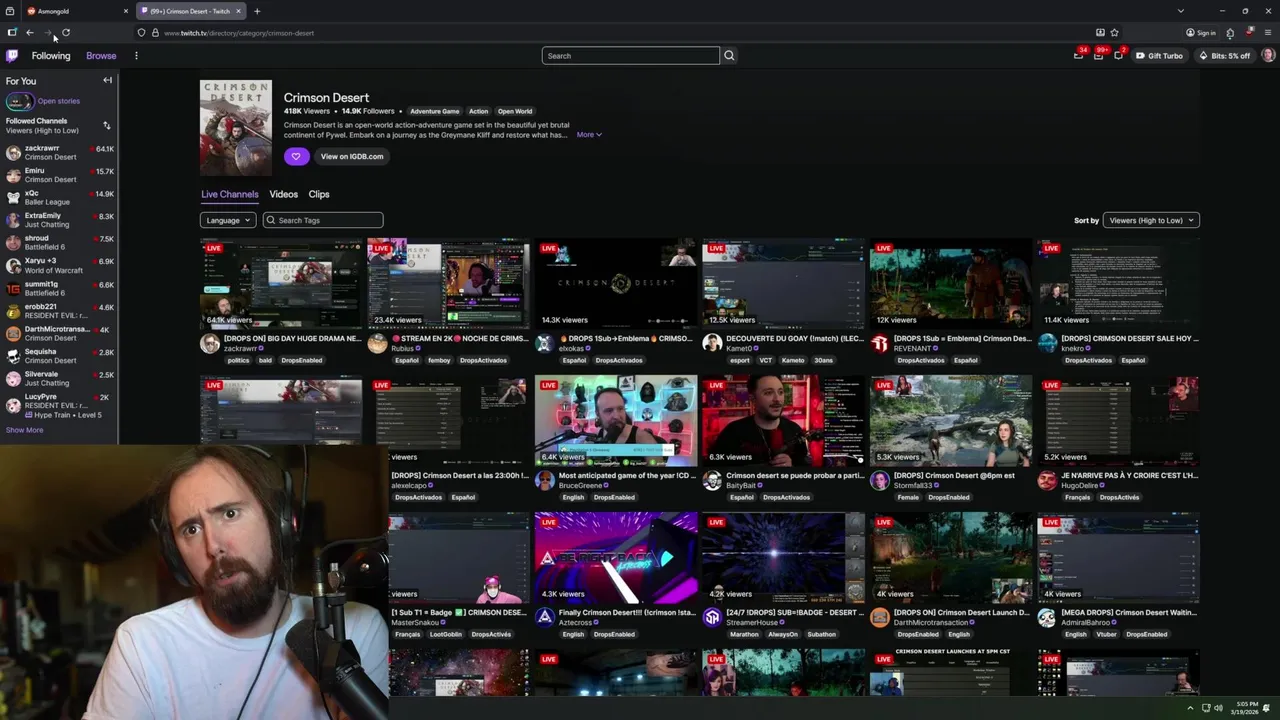
Task: Switch to the Clips tab
Action: (319, 194)
